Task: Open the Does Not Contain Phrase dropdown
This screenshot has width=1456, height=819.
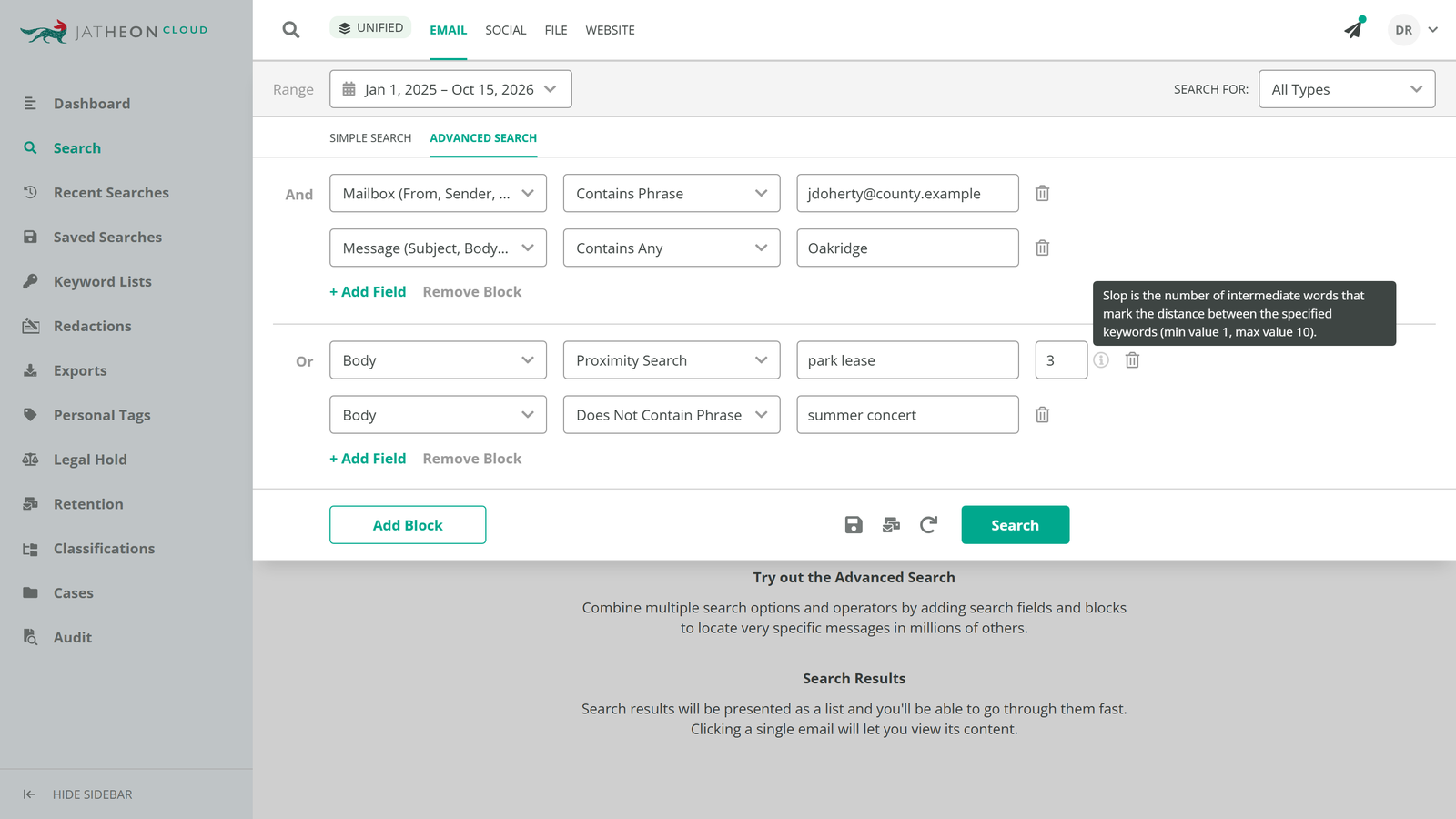Action: tap(672, 415)
